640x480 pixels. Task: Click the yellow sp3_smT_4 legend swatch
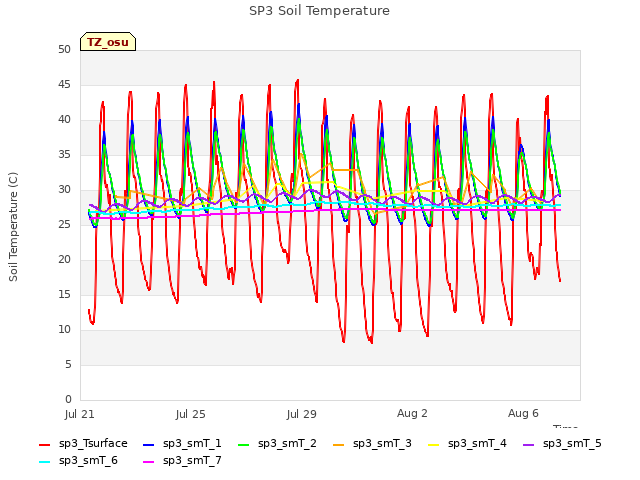pos(433,444)
